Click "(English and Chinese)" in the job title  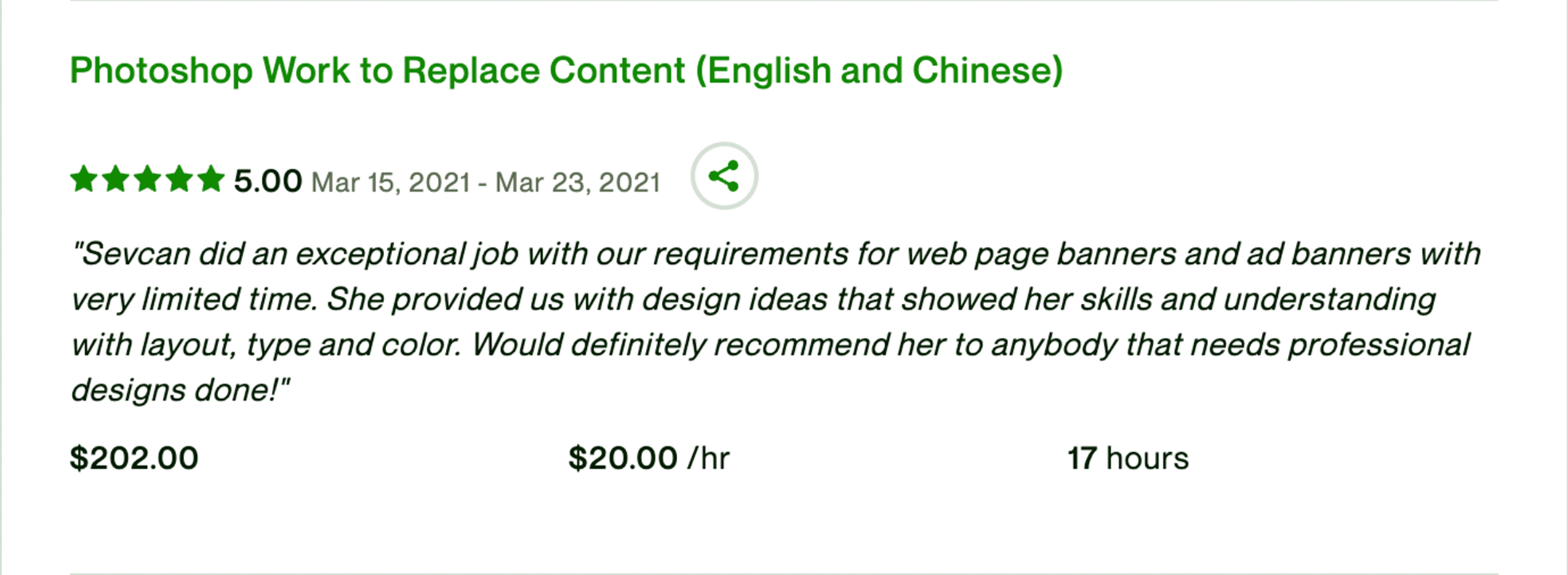(x=879, y=71)
